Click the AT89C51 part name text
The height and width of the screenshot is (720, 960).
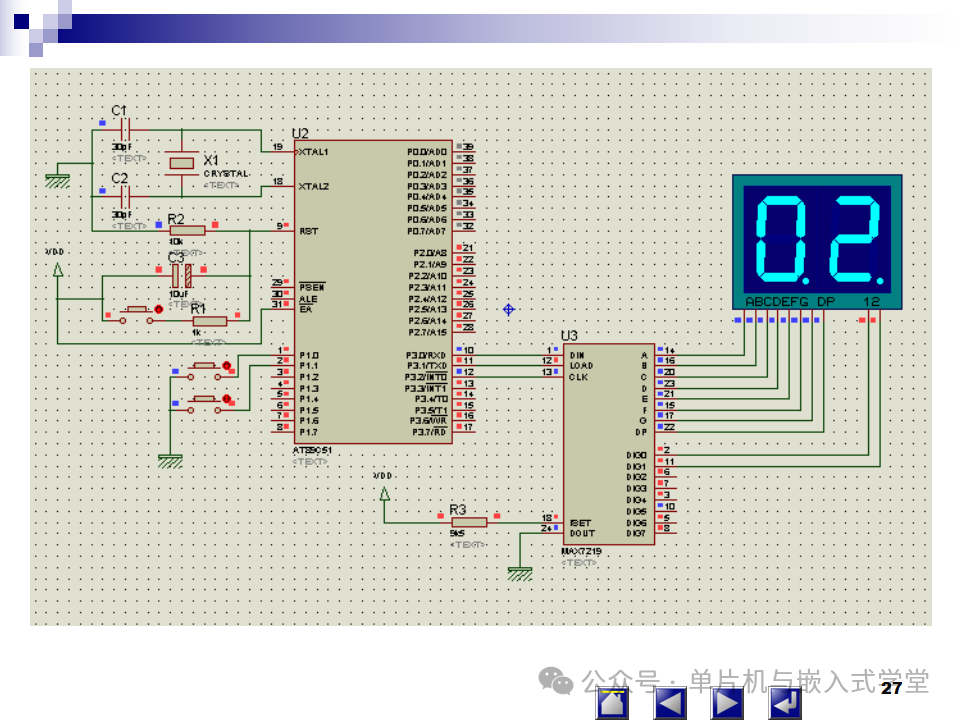(x=312, y=450)
